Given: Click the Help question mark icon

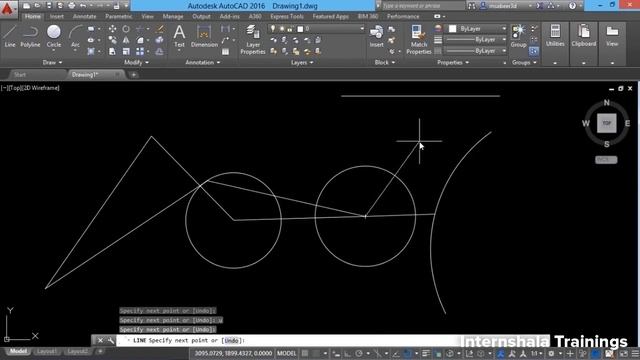Looking at the screenshot, I should click(572, 6).
